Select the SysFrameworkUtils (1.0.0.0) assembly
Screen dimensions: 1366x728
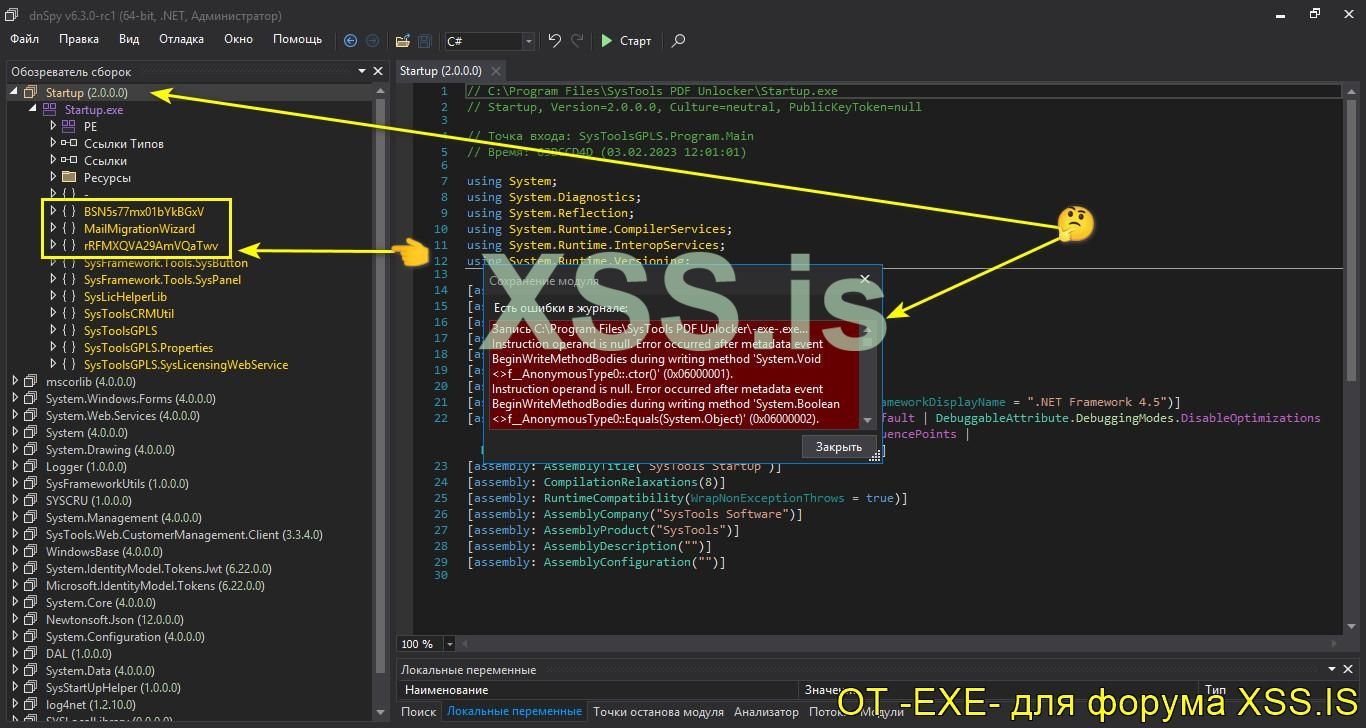coord(117,484)
